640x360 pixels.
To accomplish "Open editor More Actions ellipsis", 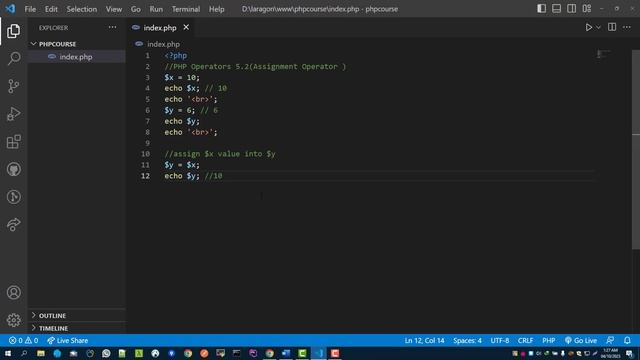I will coord(627,27).
